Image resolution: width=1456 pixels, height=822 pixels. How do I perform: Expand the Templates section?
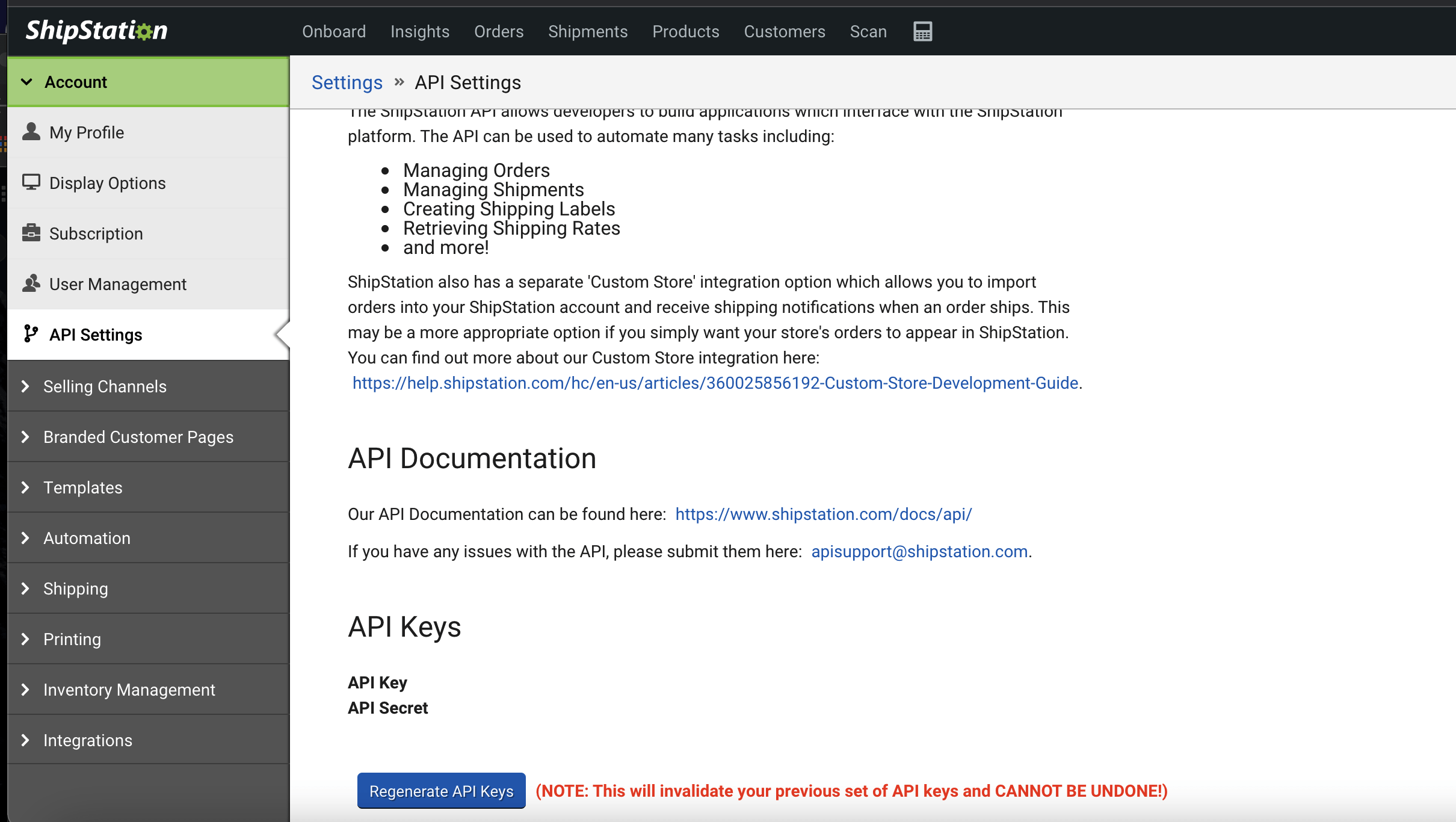pos(148,487)
